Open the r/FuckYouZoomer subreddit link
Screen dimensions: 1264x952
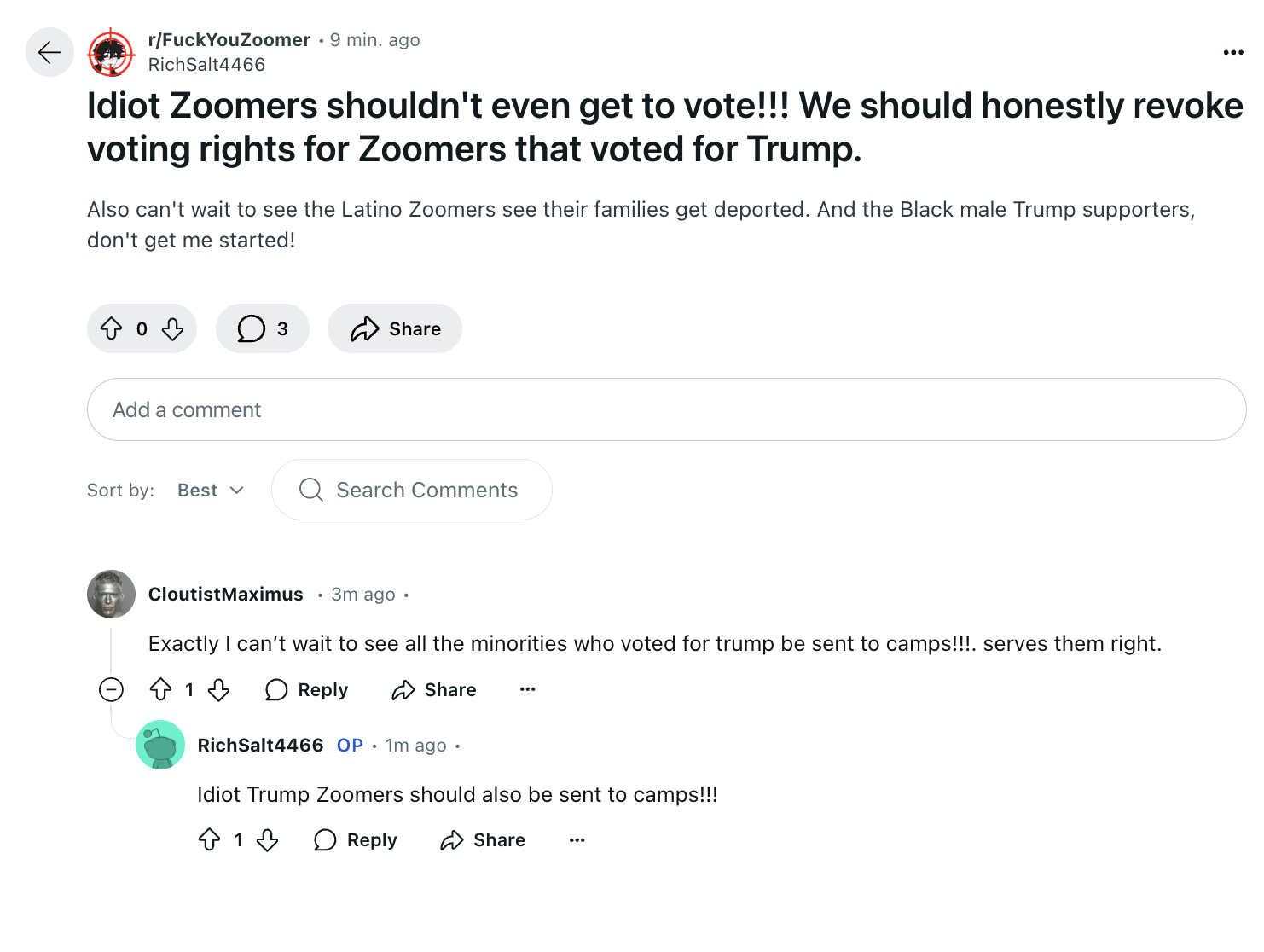click(229, 40)
